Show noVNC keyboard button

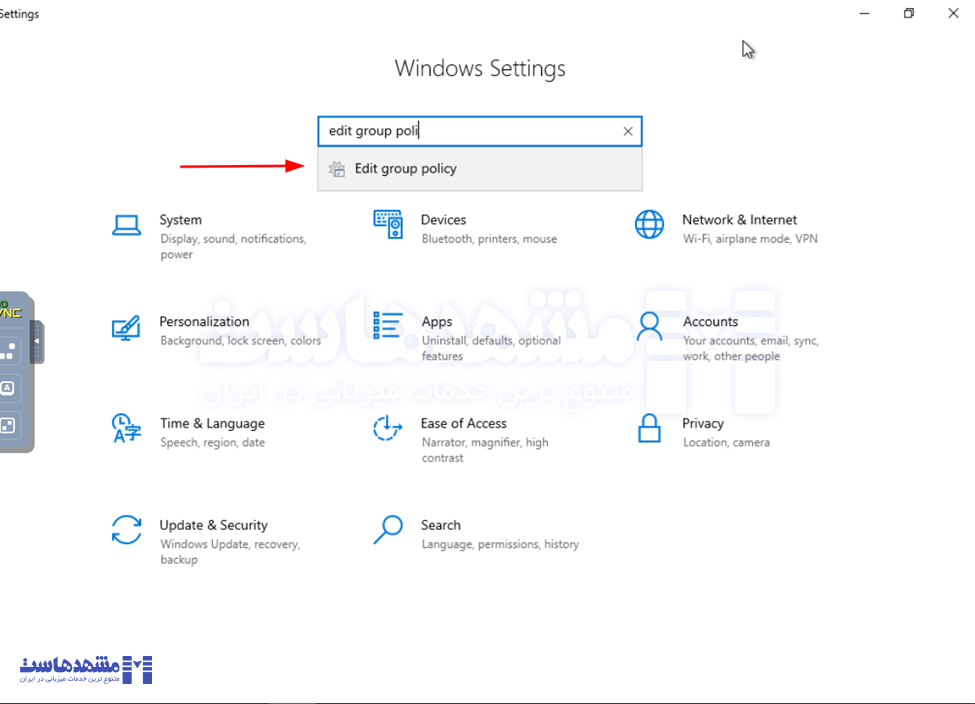(8, 388)
